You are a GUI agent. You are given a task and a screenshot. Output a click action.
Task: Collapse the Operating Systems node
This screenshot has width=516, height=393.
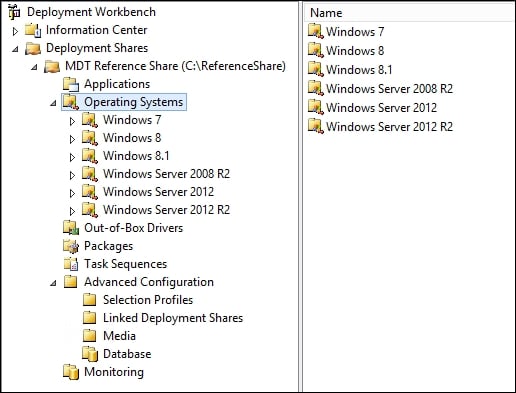tap(53, 103)
